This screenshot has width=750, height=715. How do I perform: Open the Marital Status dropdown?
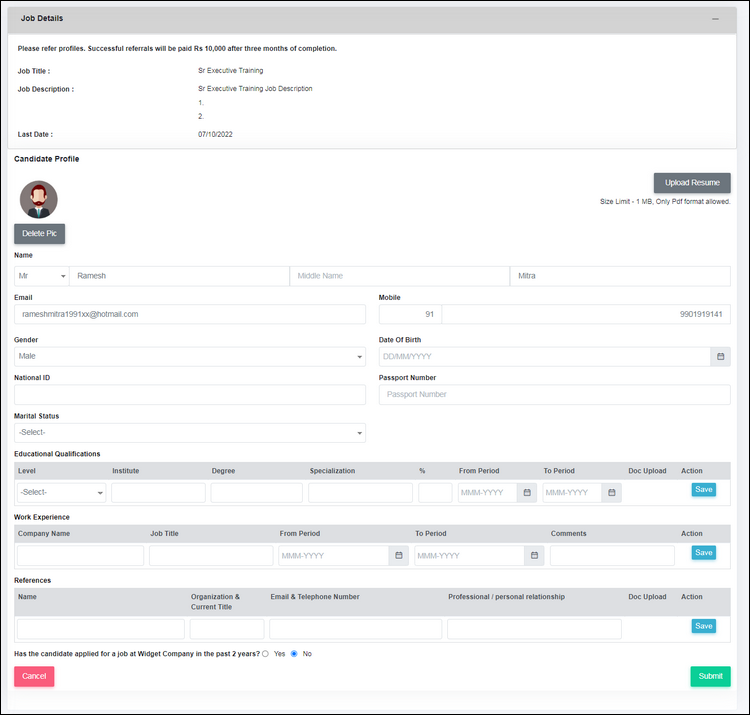tap(189, 433)
